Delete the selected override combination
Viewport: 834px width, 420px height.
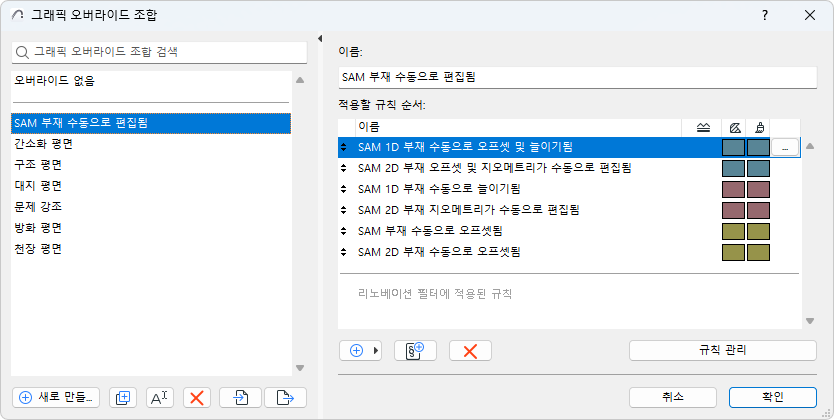pos(197,398)
